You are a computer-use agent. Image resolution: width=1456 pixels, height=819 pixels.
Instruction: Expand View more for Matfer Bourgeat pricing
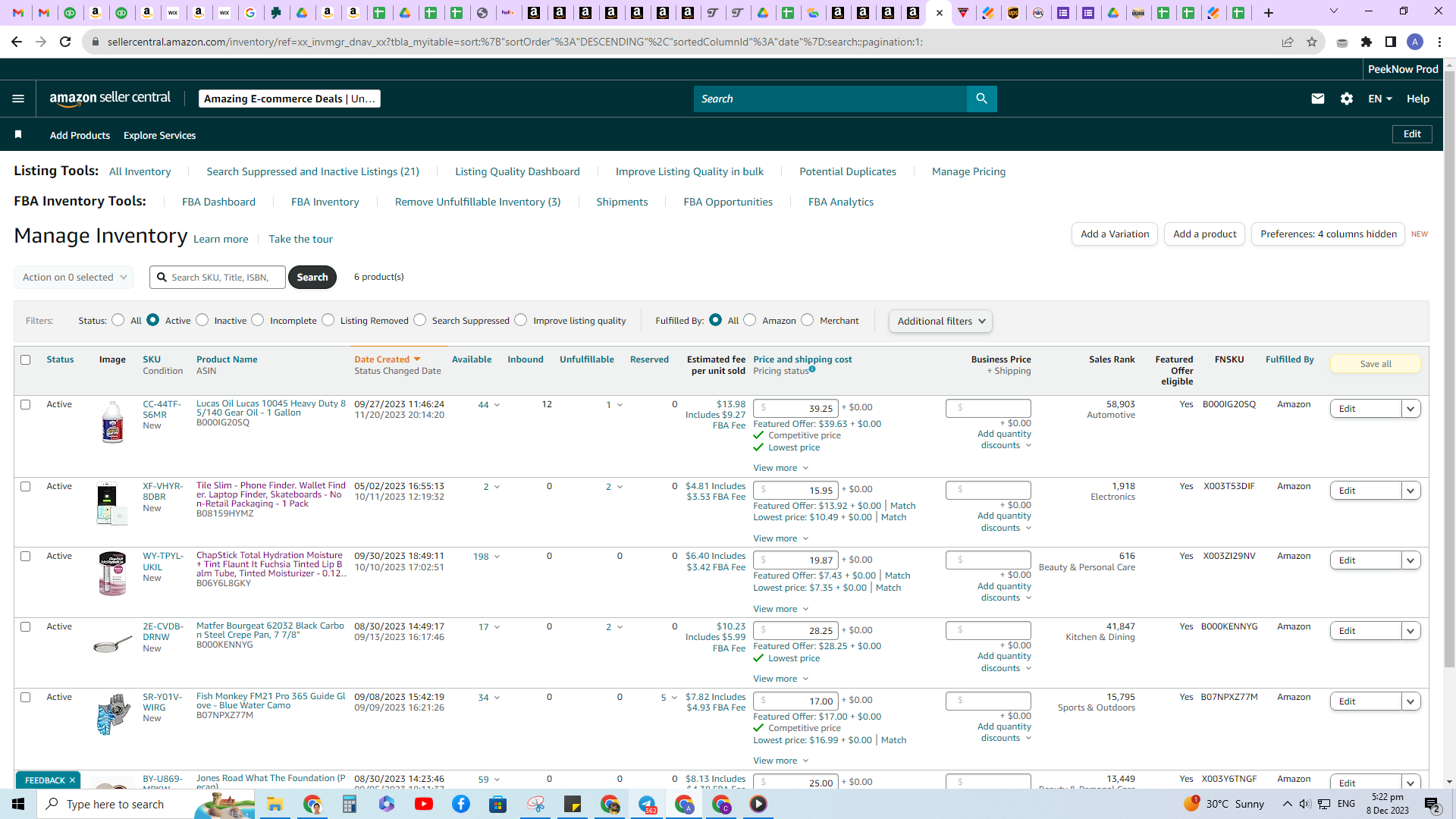780,679
